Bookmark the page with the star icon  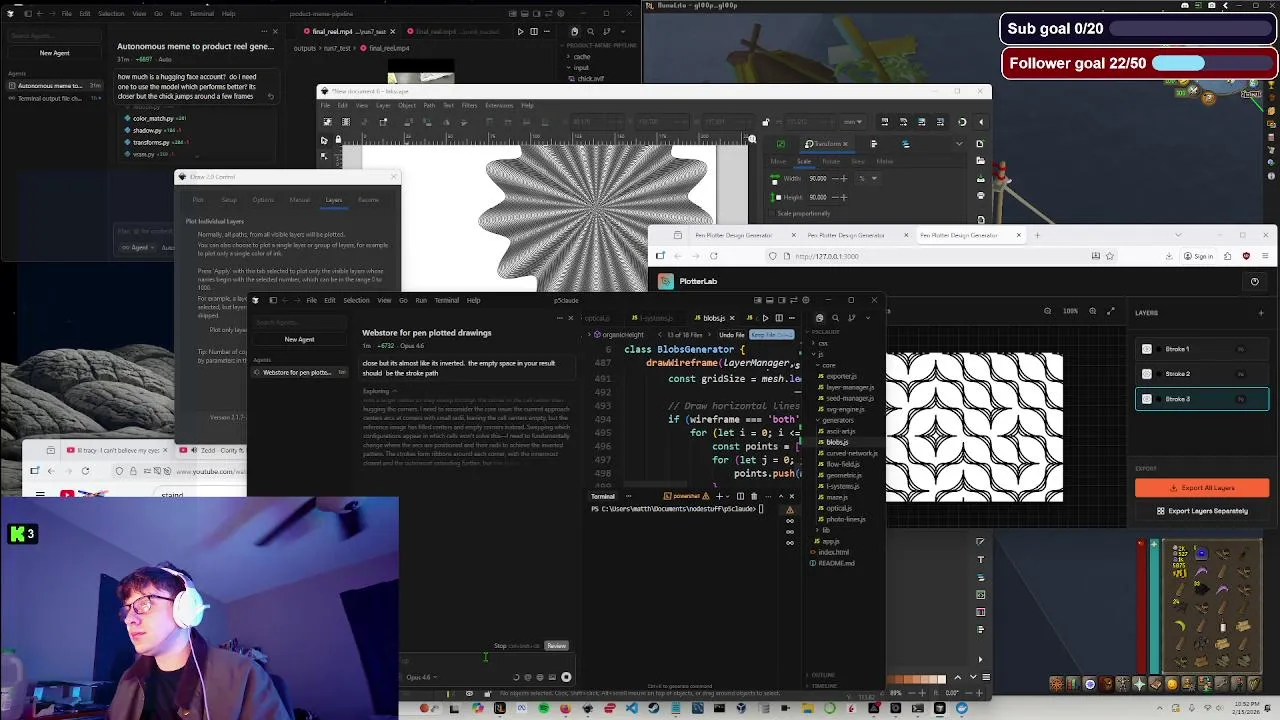coord(1109,256)
